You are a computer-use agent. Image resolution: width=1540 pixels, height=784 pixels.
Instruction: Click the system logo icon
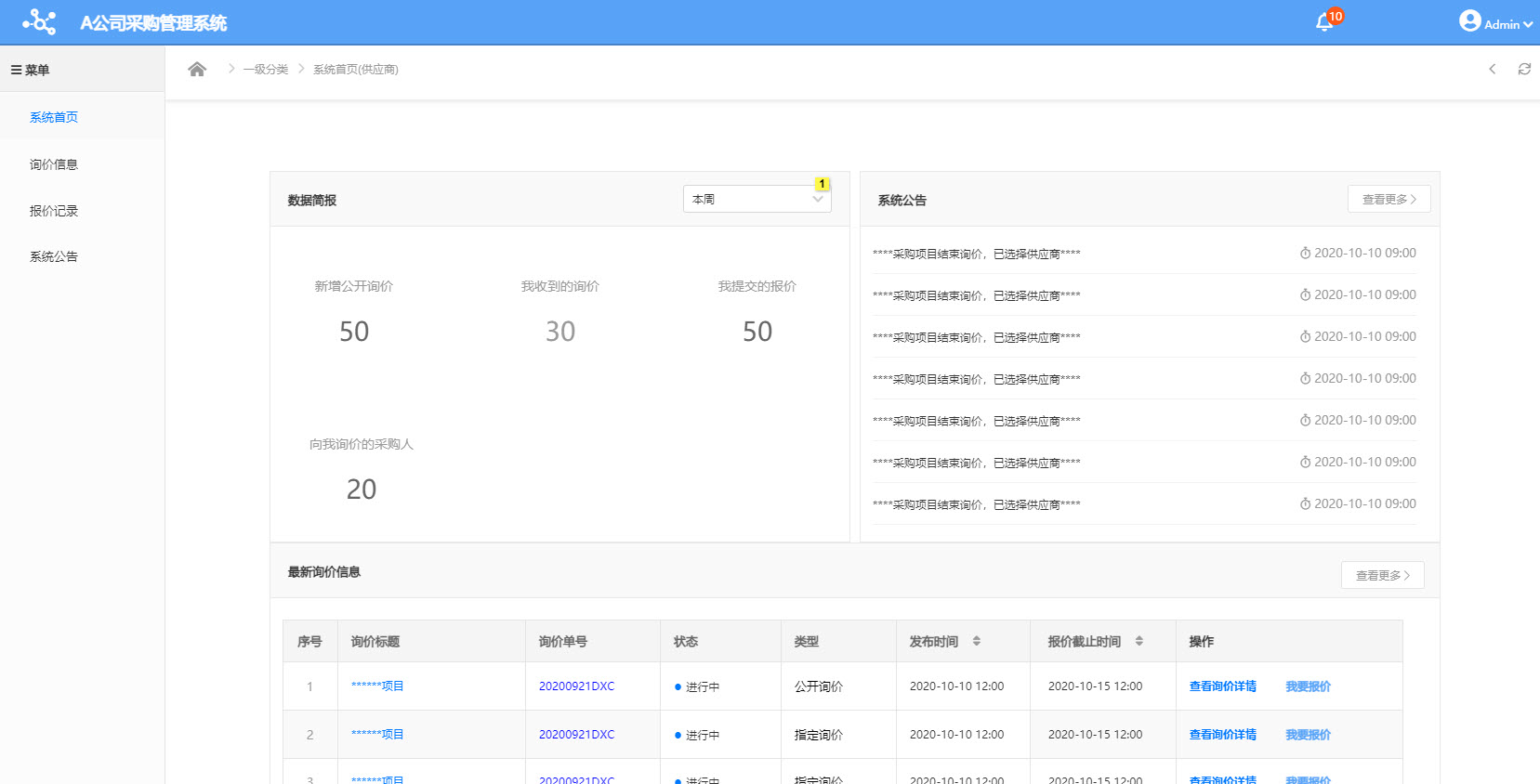(x=39, y=21)
